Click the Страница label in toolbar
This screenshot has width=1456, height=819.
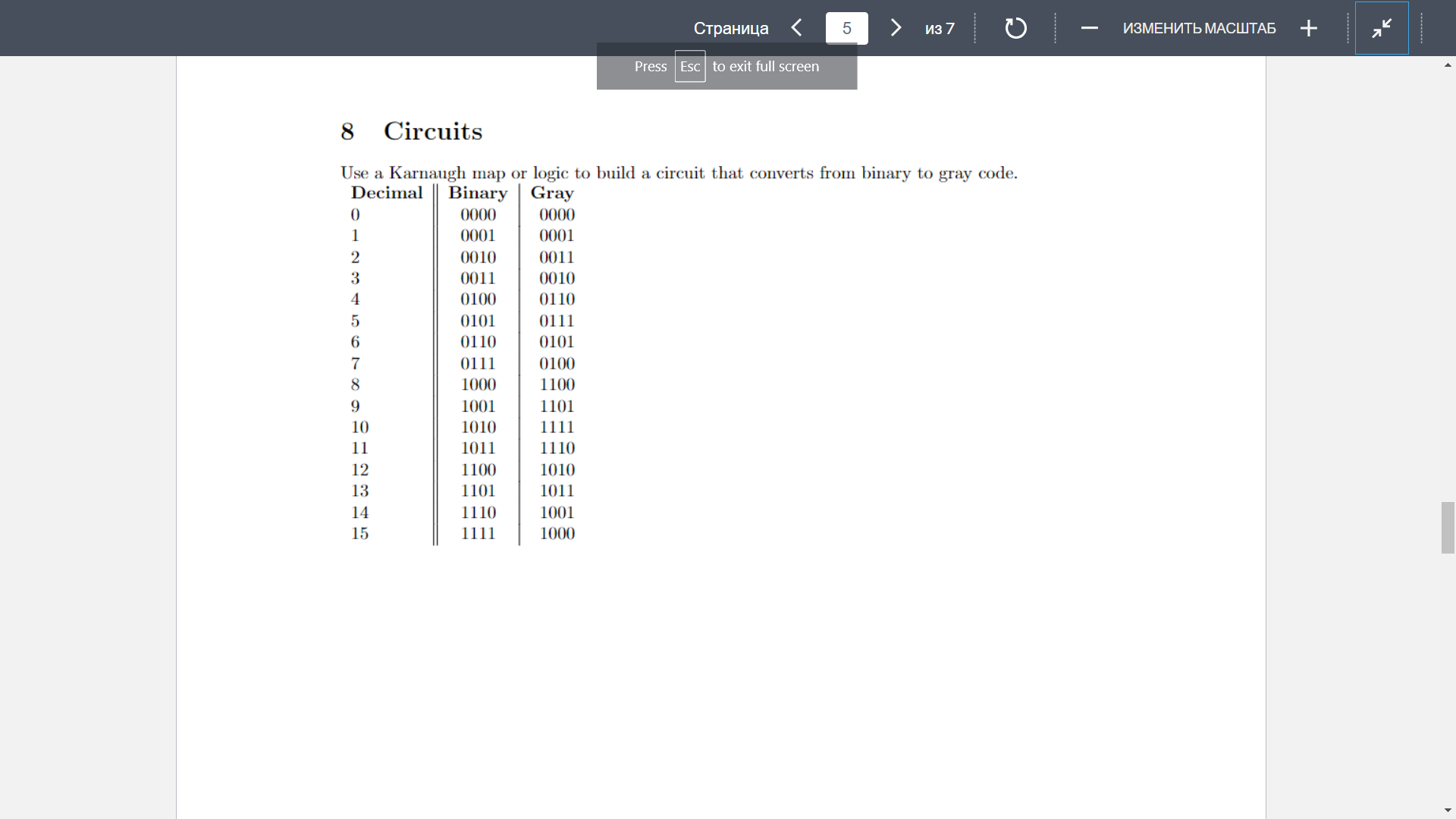pos(730,28)
